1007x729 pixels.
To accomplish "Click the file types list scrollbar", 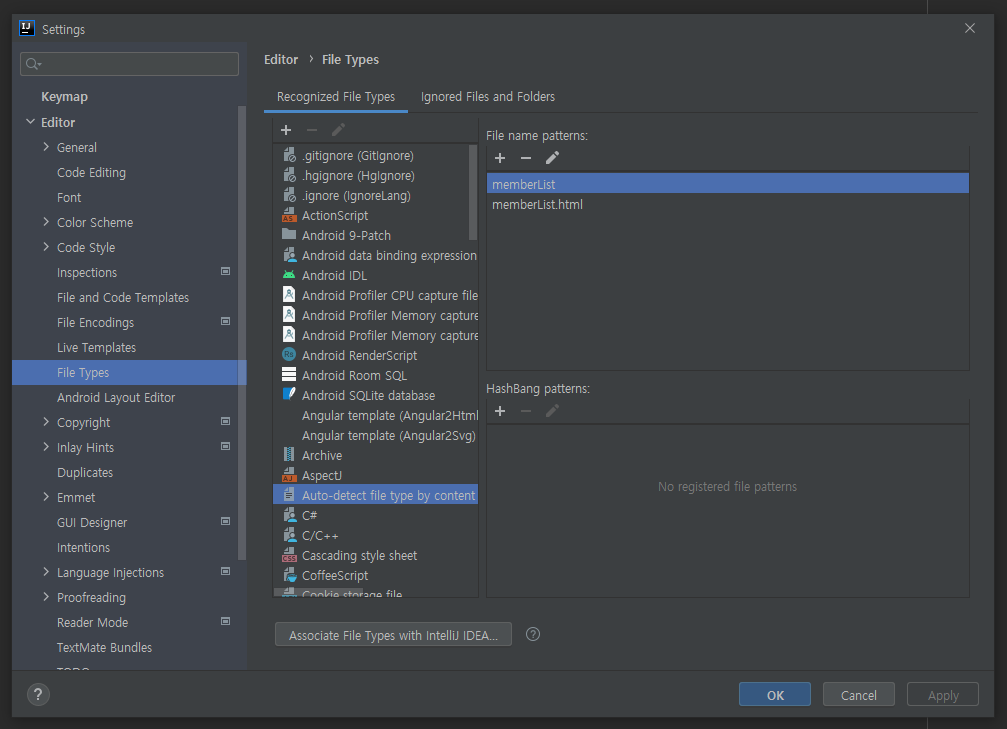I will 473,192.
